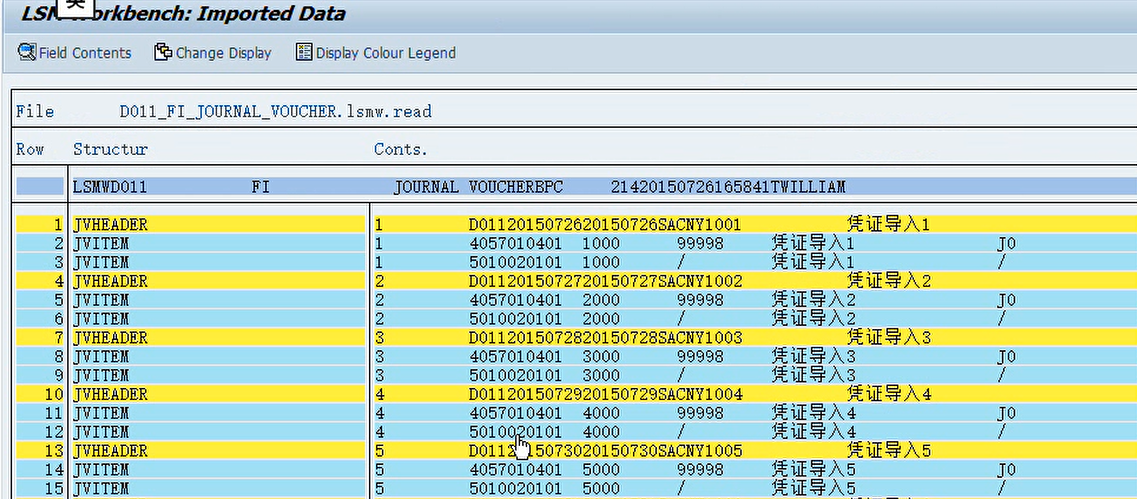1137x499 pixels.
Task: Click value 99998 in row 8
Action: 700,357
